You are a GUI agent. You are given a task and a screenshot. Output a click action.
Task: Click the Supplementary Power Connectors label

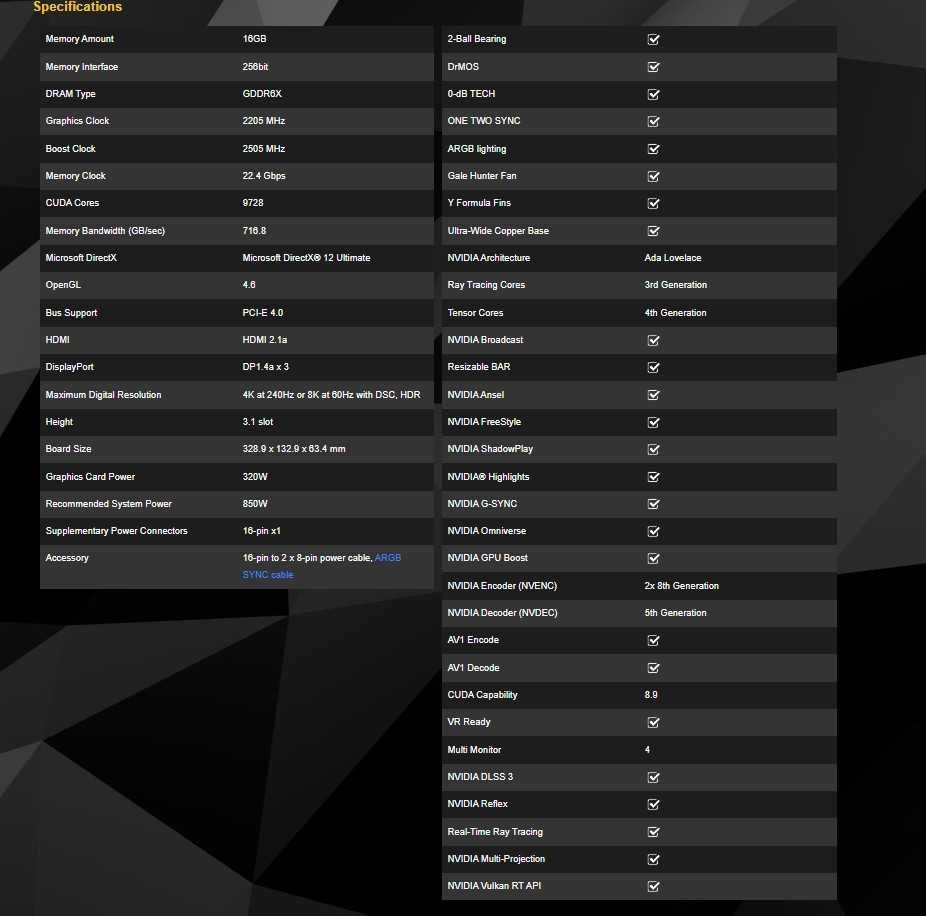116,532
